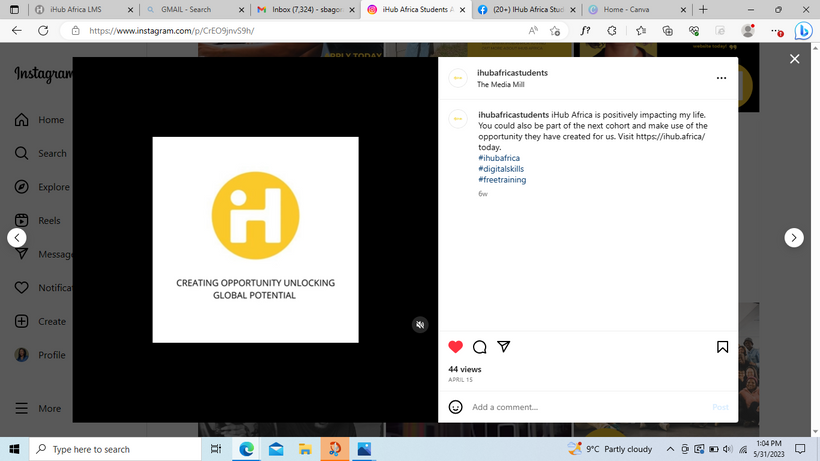The width and height of the screenshot is (820, 461).
Task: Open the #digitalskills hashtag link
Action: (x=501, y=169)
